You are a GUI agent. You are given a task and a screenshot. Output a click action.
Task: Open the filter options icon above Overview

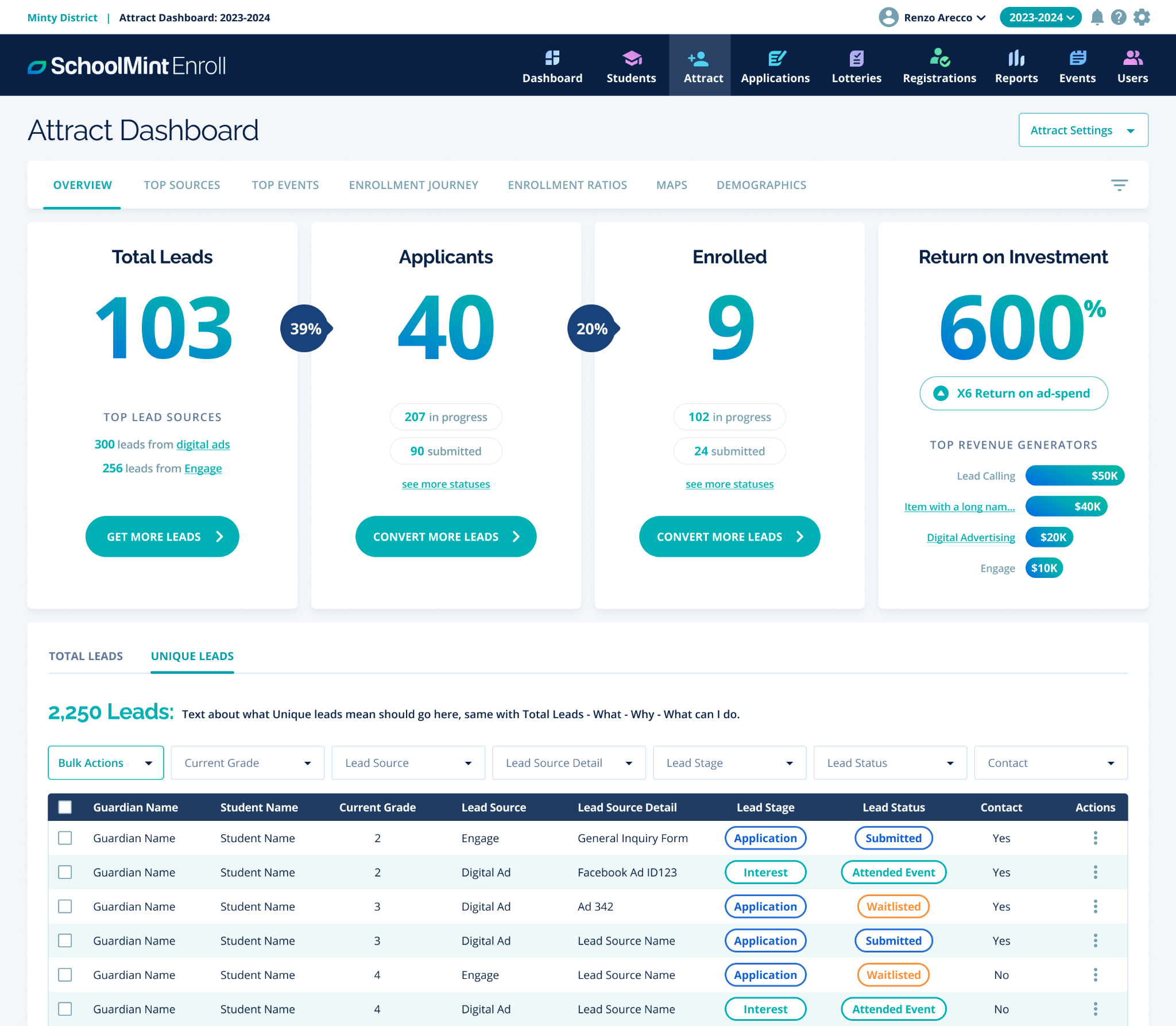[1119, 184]
